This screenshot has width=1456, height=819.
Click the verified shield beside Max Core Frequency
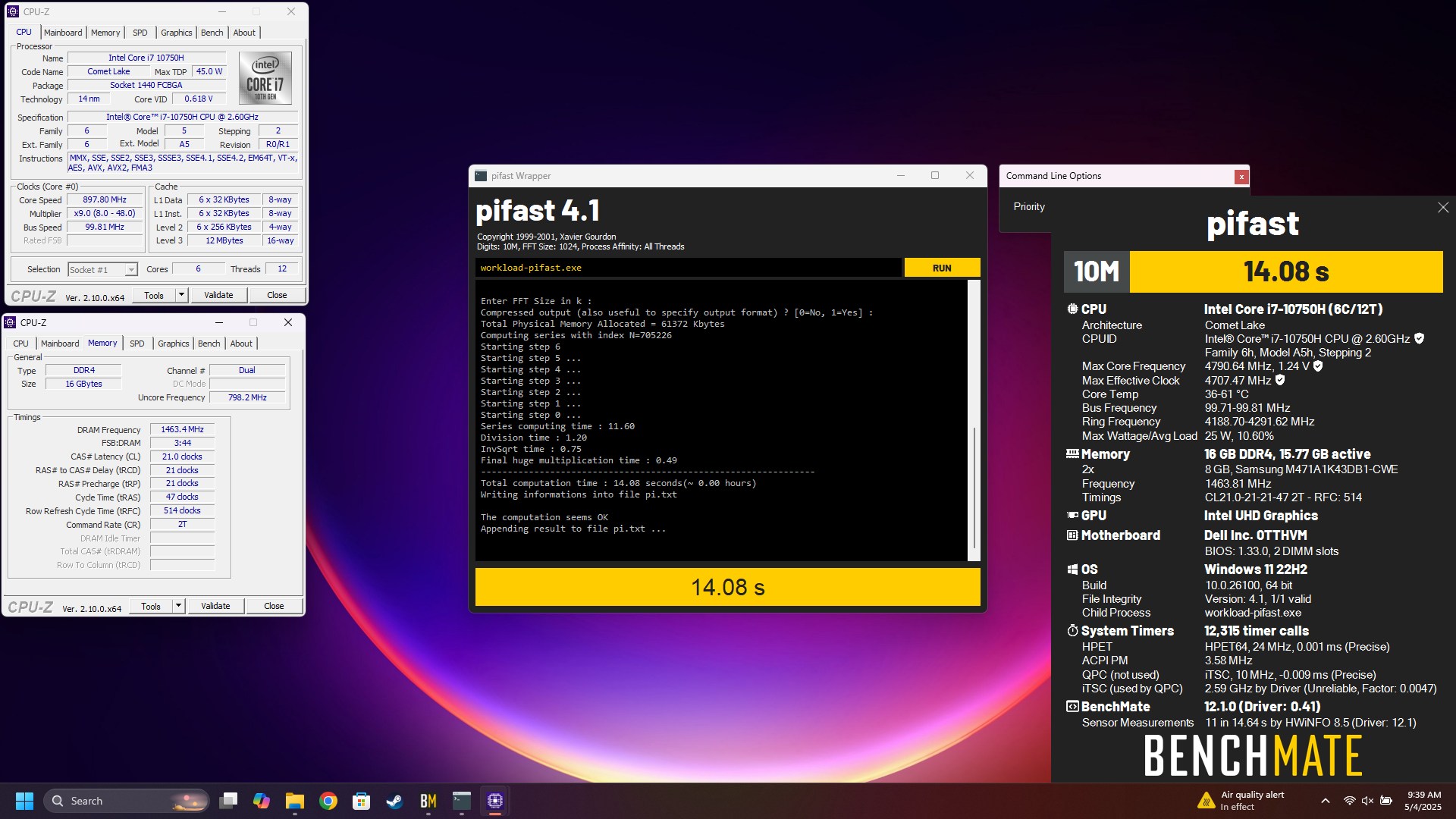point(1318,366)
